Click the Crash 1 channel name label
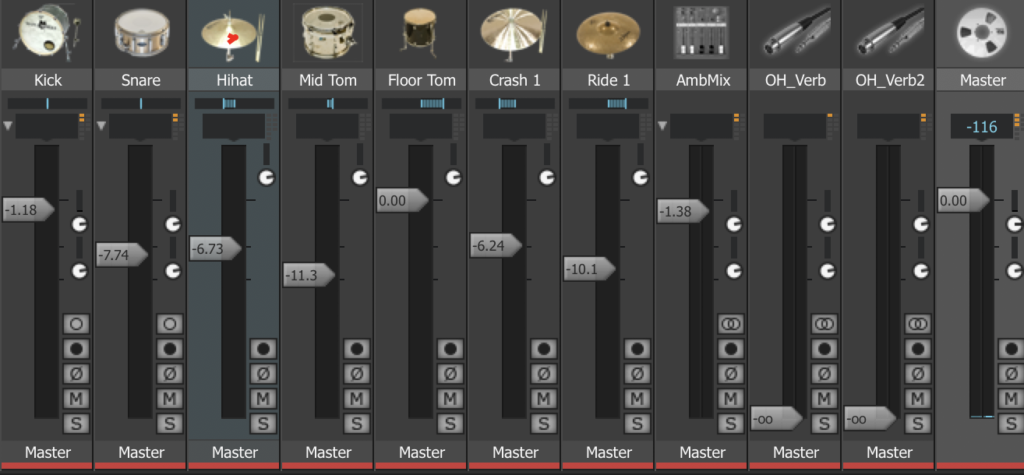This screenshot has width=1024, height=475. (x=514, y=80)
